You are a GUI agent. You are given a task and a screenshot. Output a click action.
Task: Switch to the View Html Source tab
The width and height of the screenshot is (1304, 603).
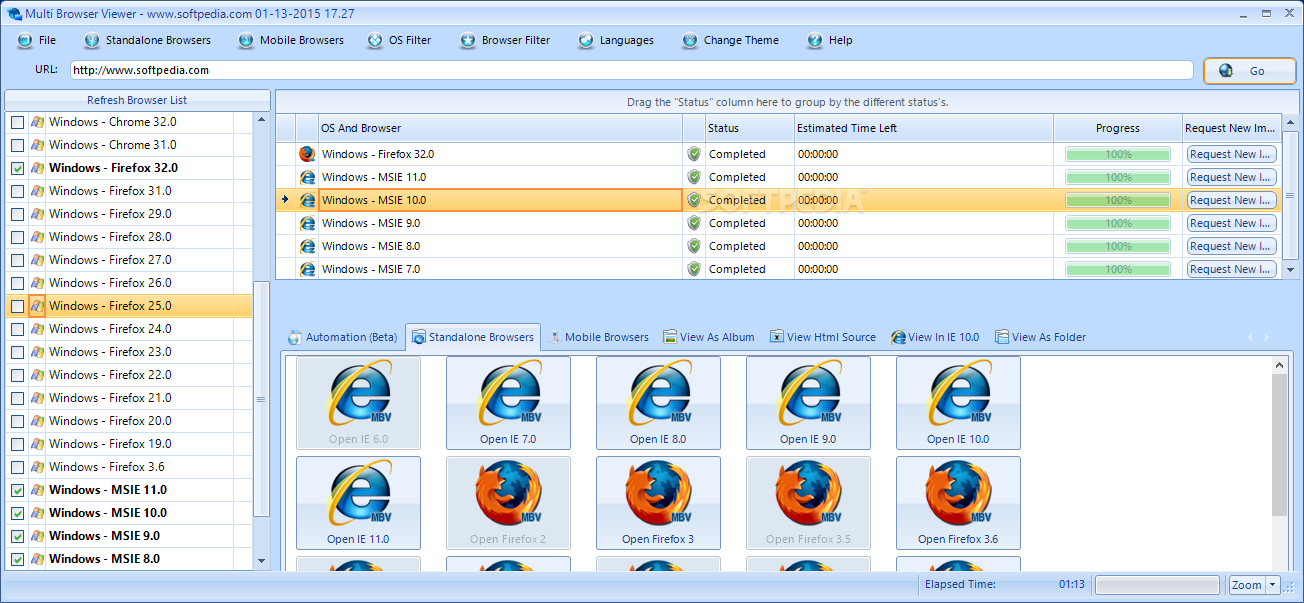pos(823,337)
